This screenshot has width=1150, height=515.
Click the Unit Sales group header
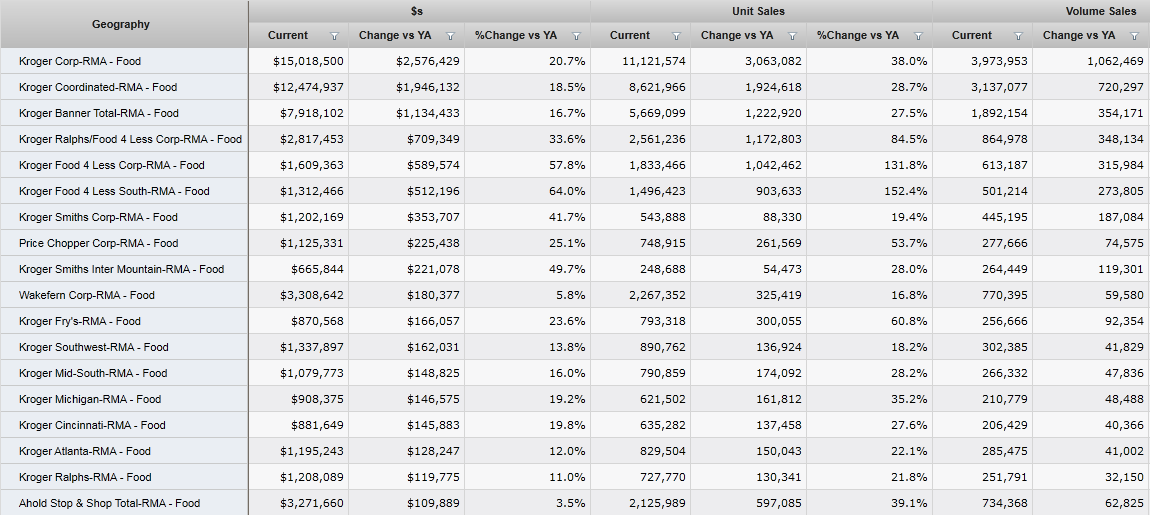758,11
